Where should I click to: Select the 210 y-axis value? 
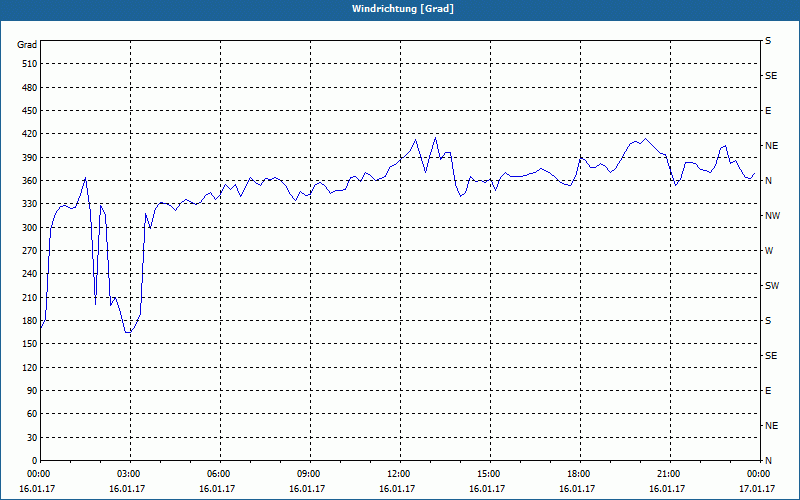click(x=30, y=297)
